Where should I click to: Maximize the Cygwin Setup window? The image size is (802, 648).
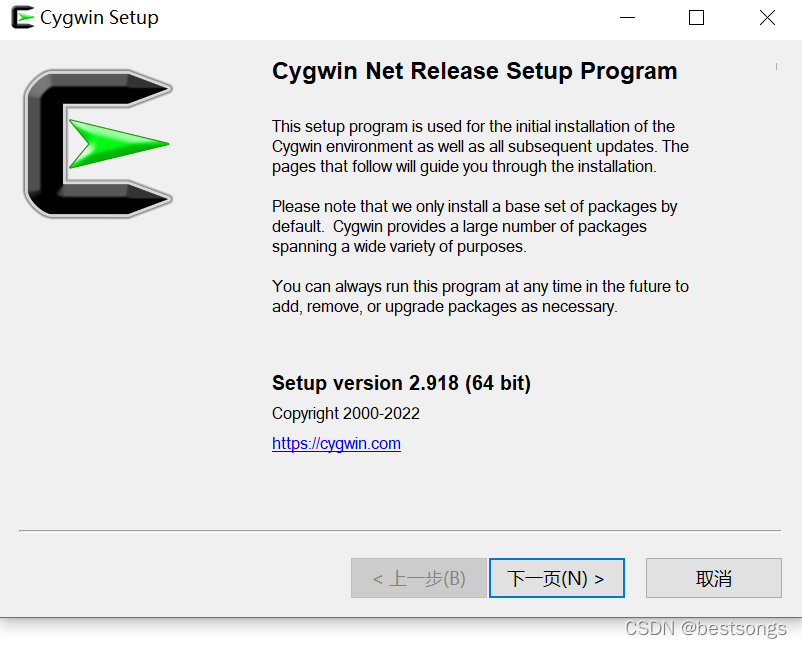696,17
